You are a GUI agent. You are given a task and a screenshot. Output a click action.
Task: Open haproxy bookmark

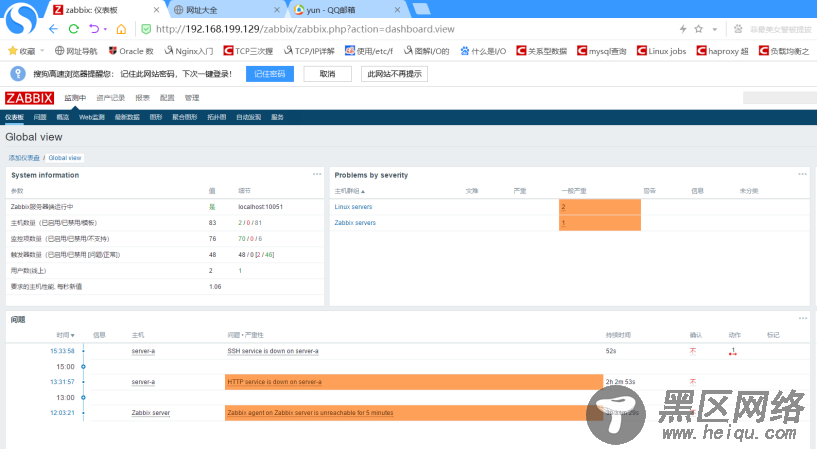(723, 51)
